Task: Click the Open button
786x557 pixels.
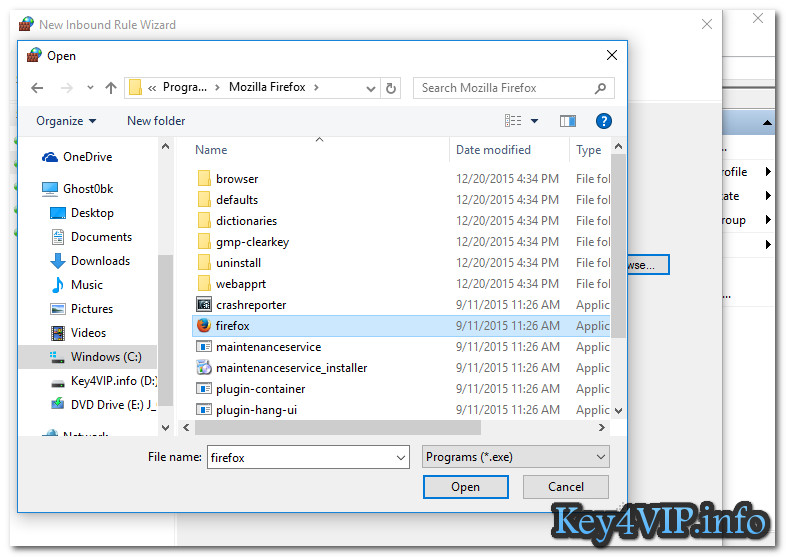Action: [466, 487]
